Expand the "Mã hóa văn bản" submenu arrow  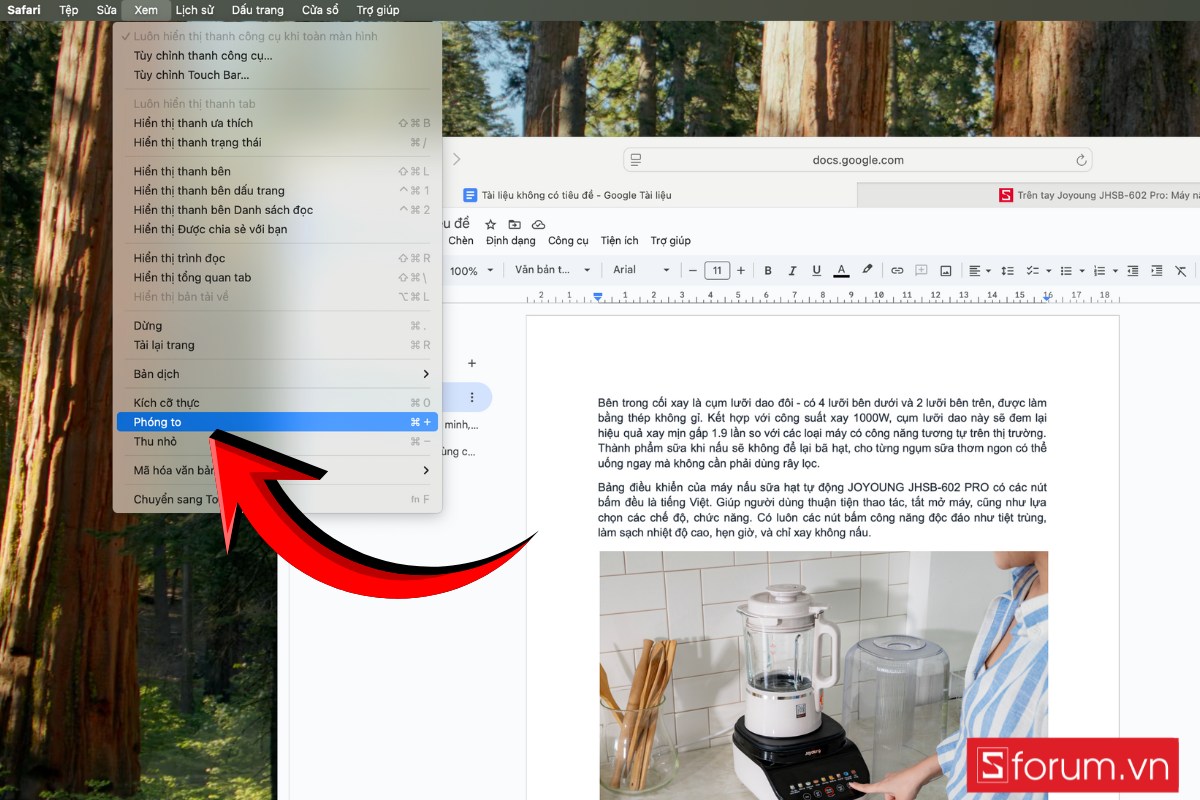click(x=426, y=470)
